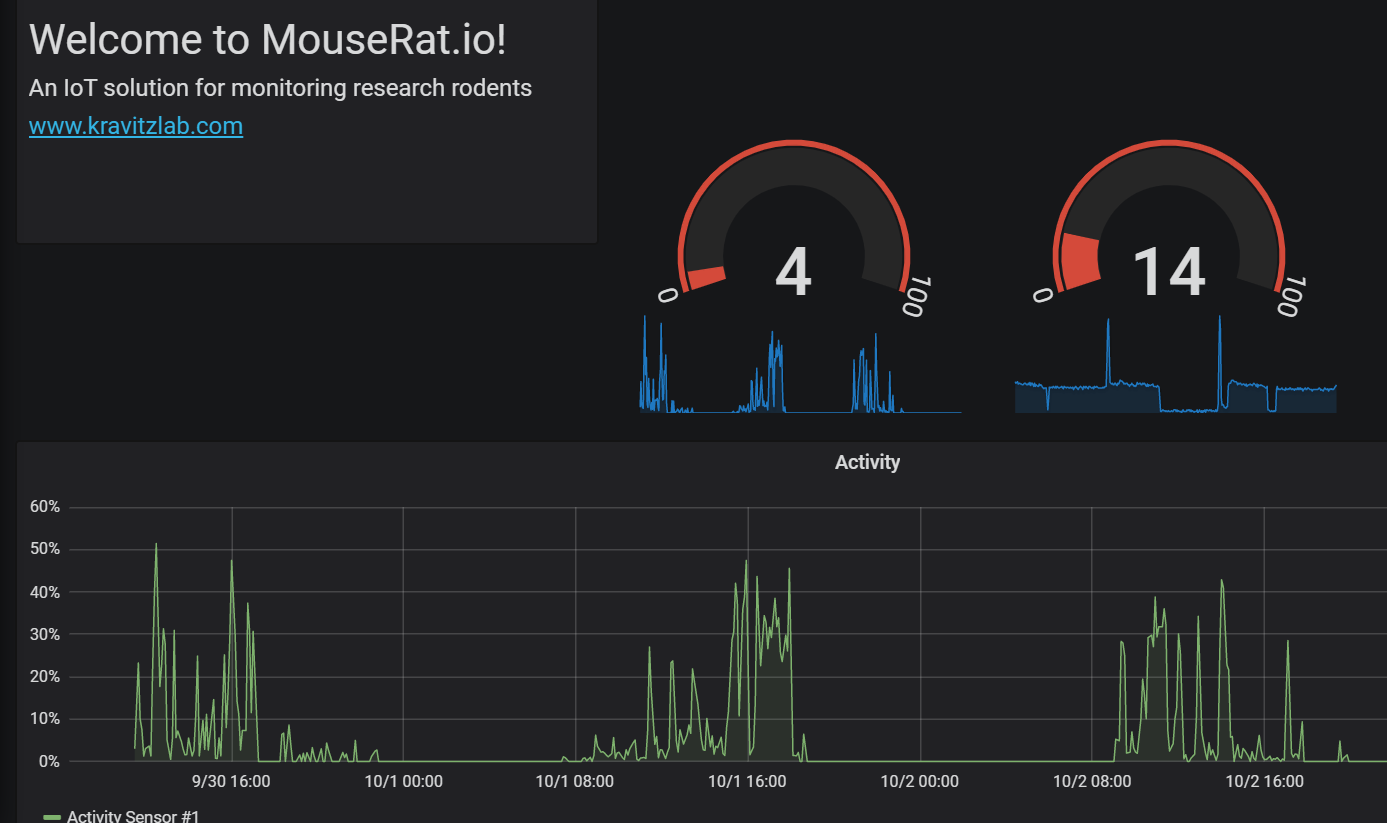Click the 9/30 16:00 time axis label
1387x823 pixels.
231,781
